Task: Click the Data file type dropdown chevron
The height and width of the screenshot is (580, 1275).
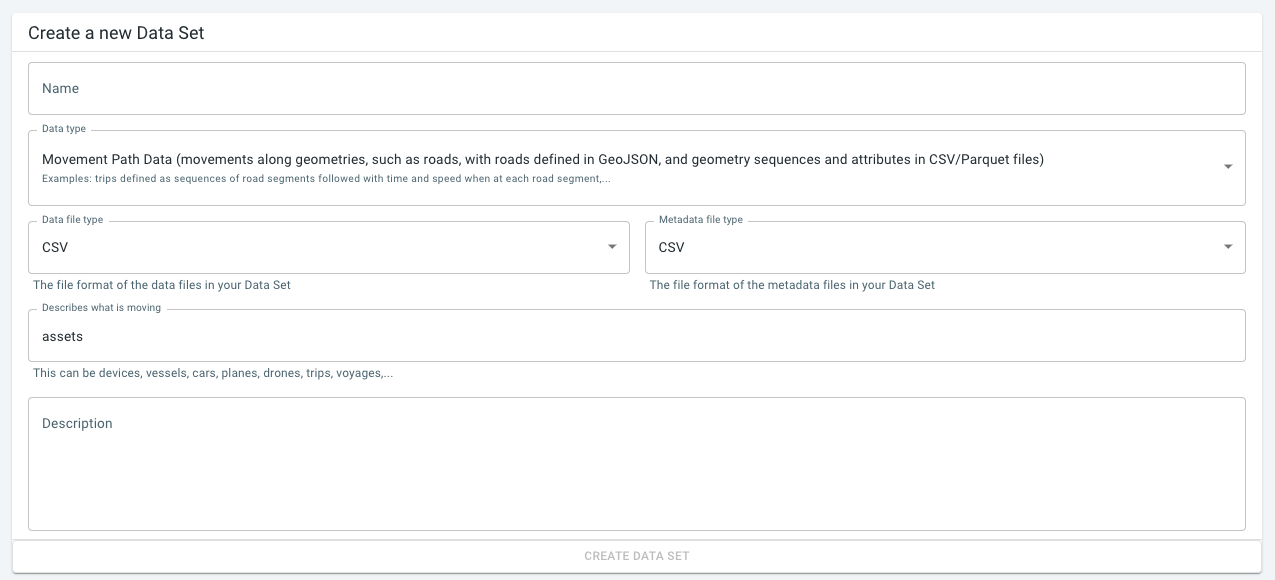Action: [612, 246]
